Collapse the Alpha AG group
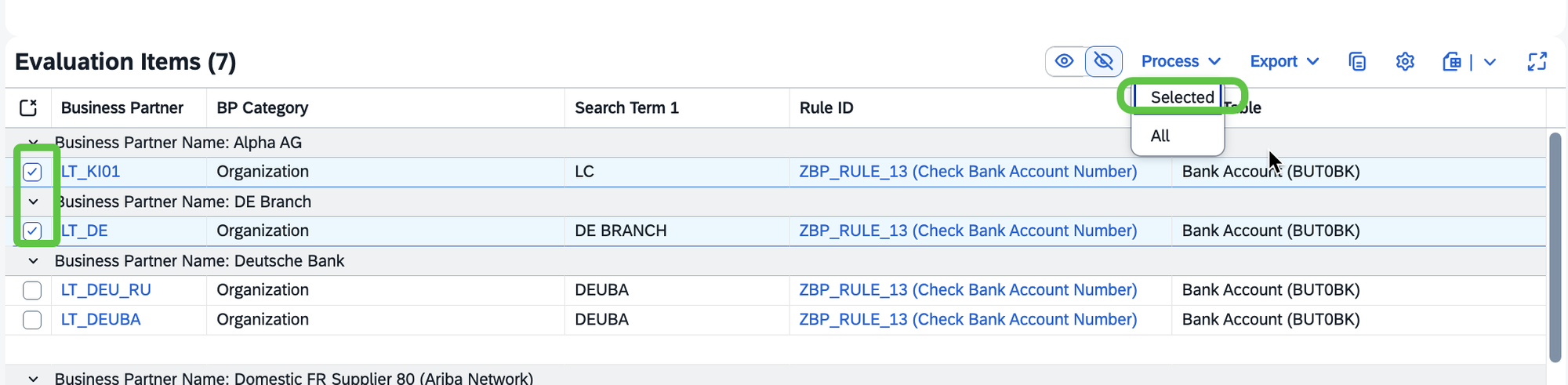This screenshot has width=1568, height=385. [33, 143]
